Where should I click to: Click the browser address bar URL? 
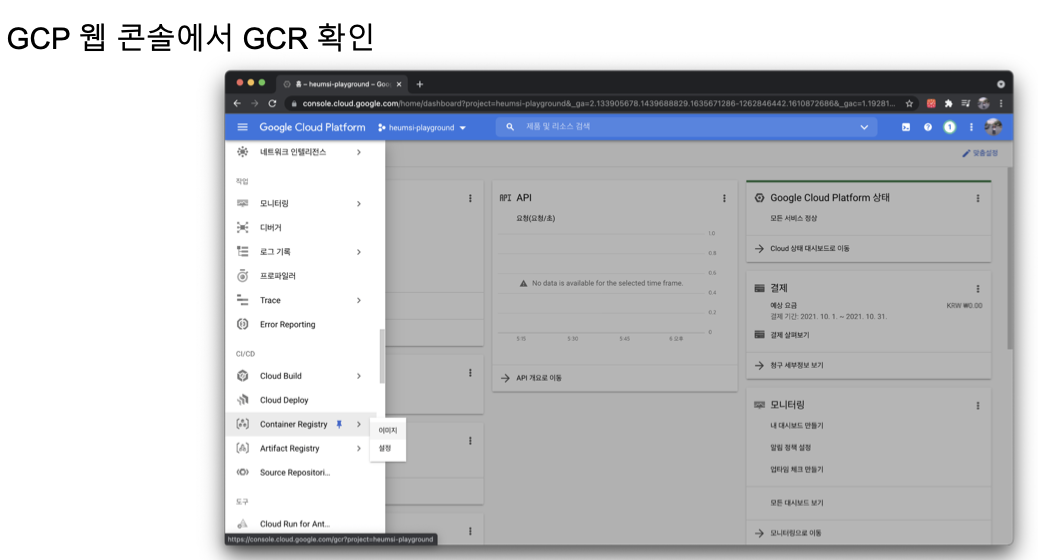click(598, 103)
